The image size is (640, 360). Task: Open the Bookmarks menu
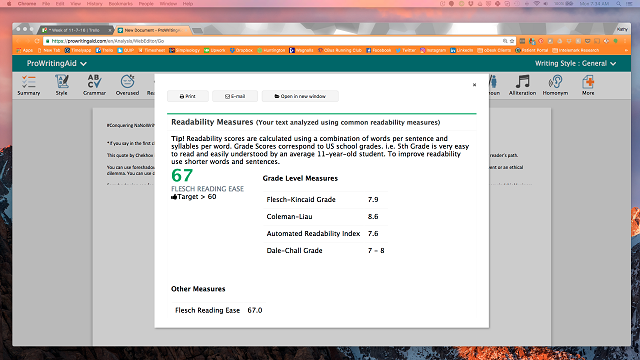[120, 4]
